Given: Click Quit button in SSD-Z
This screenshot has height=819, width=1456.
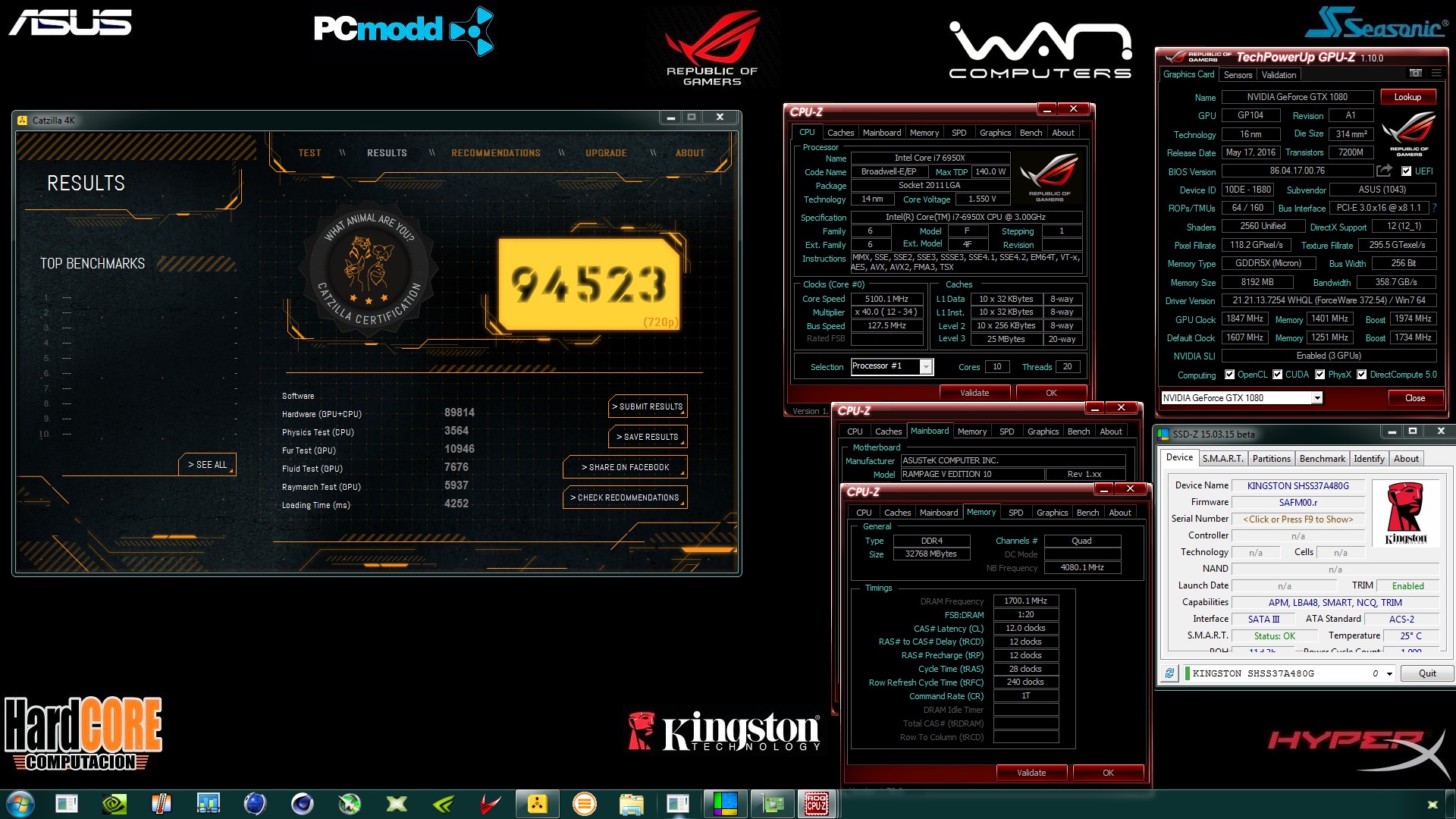Looking at the screenshot, I should coord(1427,673).
